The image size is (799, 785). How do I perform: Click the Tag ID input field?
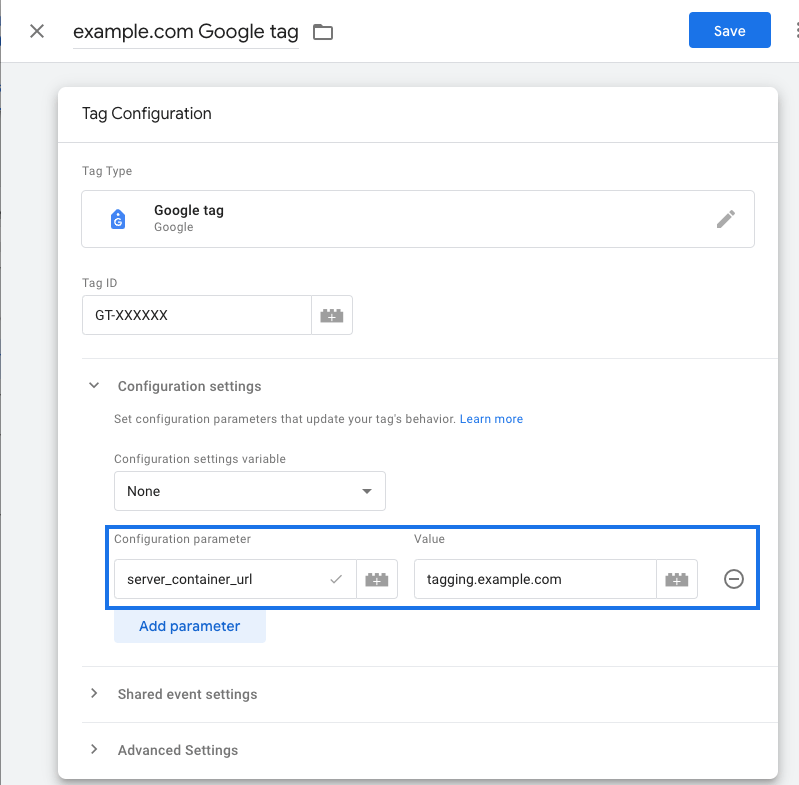[x=196, y=315]
